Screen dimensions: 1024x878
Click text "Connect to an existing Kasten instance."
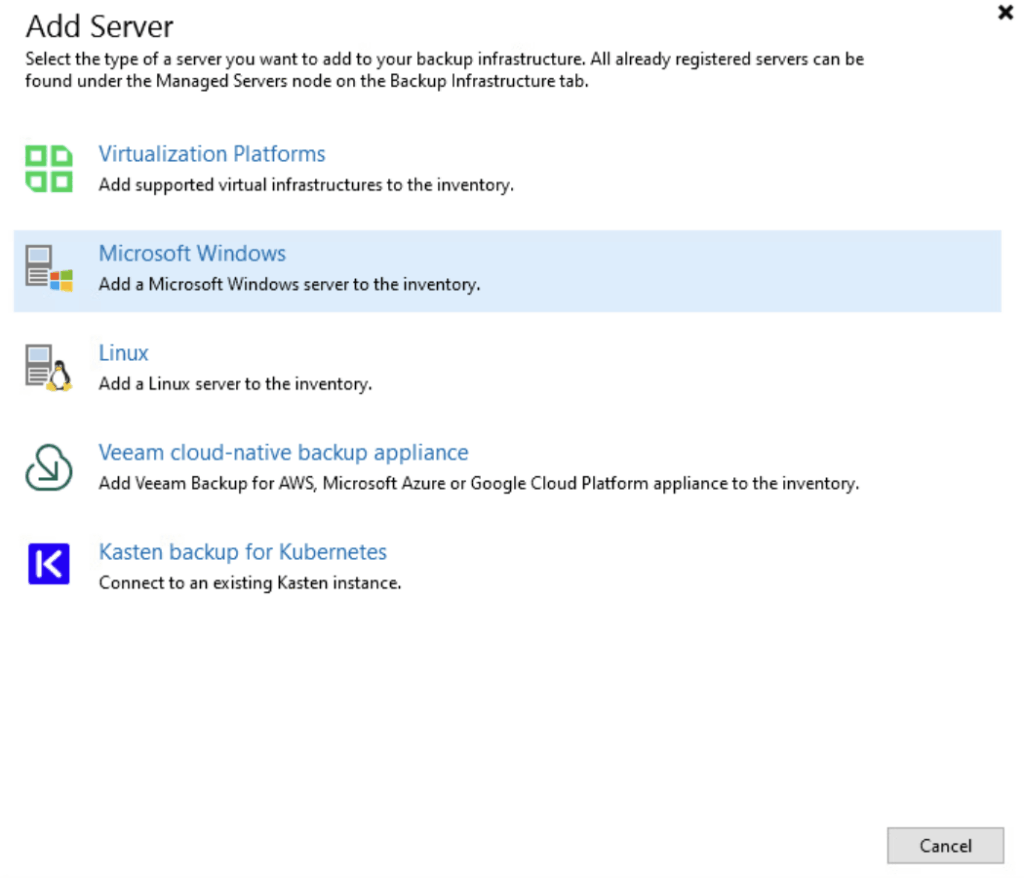point(250,583)
